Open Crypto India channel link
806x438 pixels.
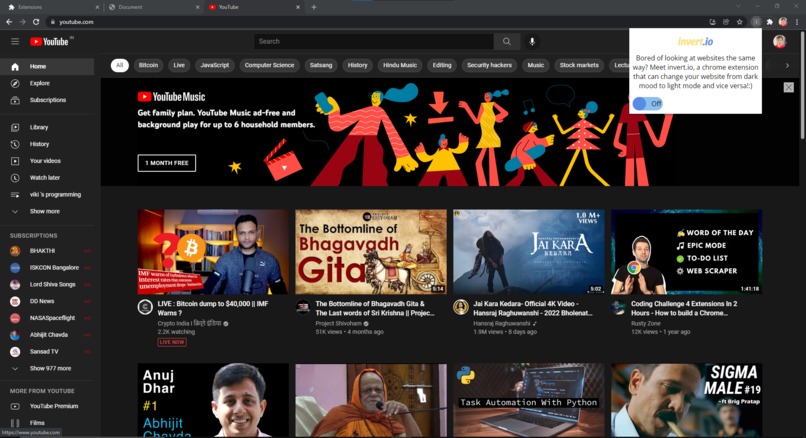point(189,323)
